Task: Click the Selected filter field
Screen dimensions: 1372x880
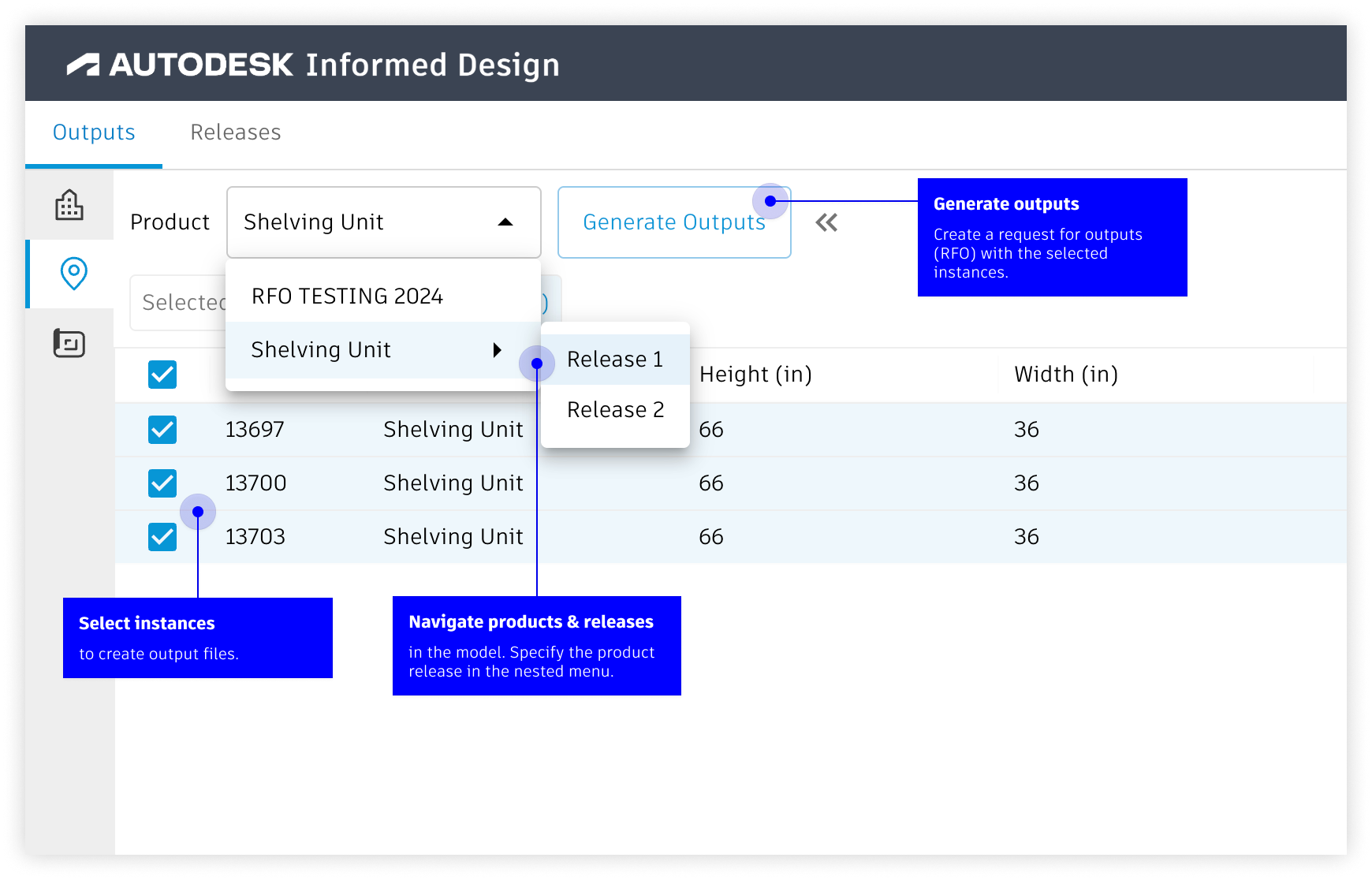Action: coord(178,303)
